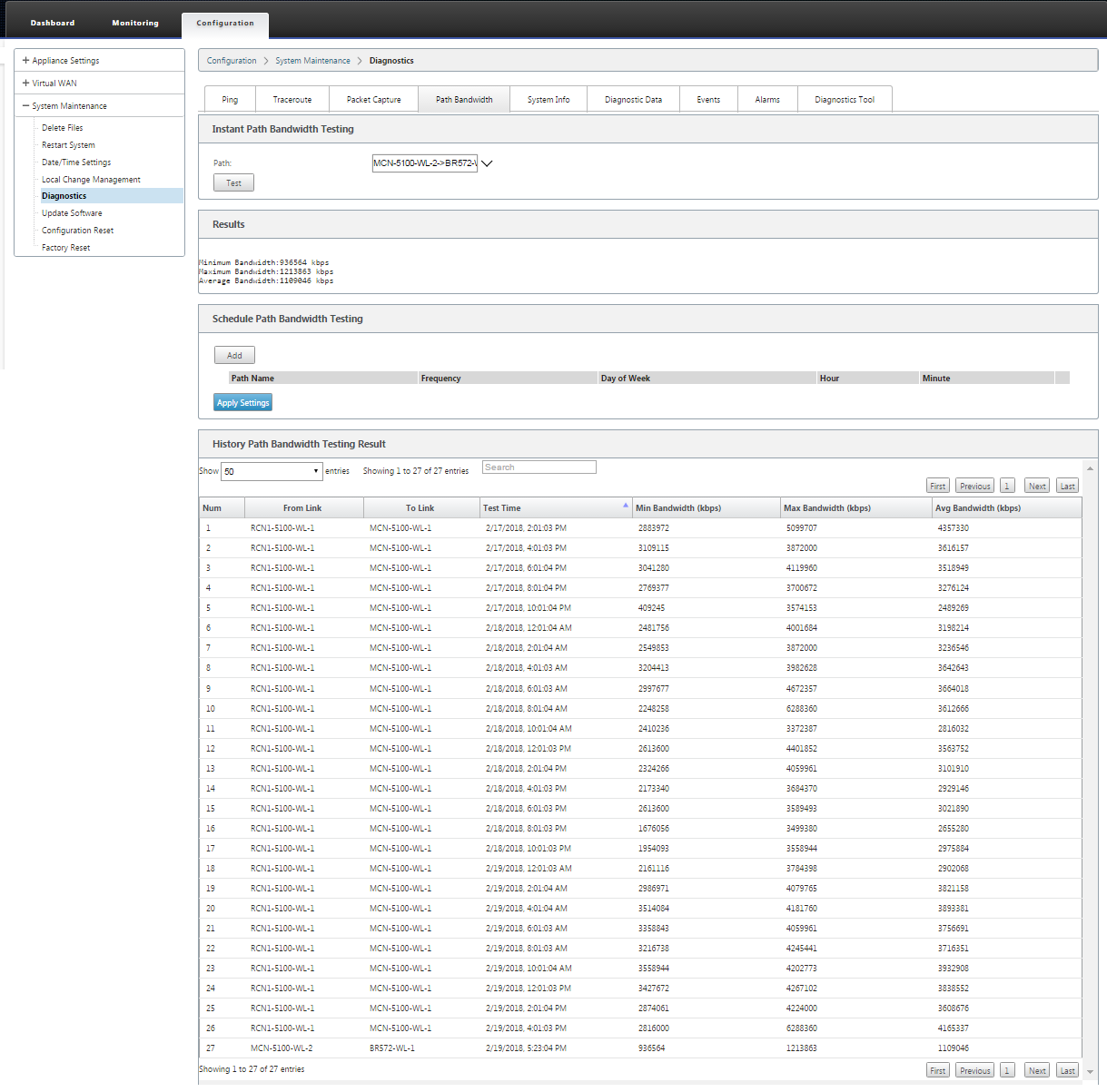This screenshot has height=1092, width=1107.
Task: Click the Apply Settings button
Action: point(243,402)
